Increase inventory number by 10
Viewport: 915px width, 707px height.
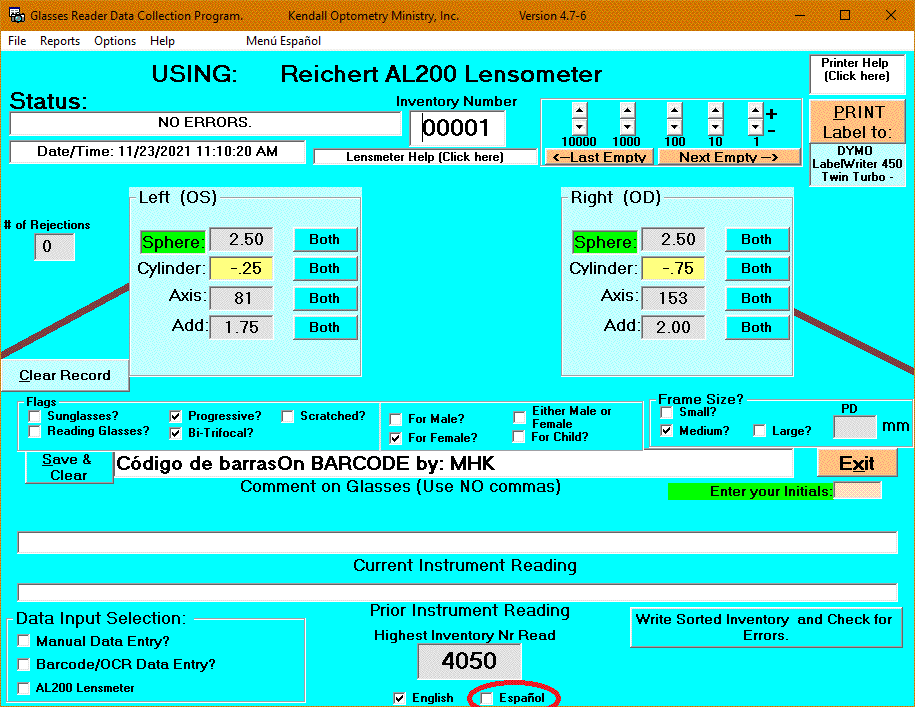(x=715, y=110)
